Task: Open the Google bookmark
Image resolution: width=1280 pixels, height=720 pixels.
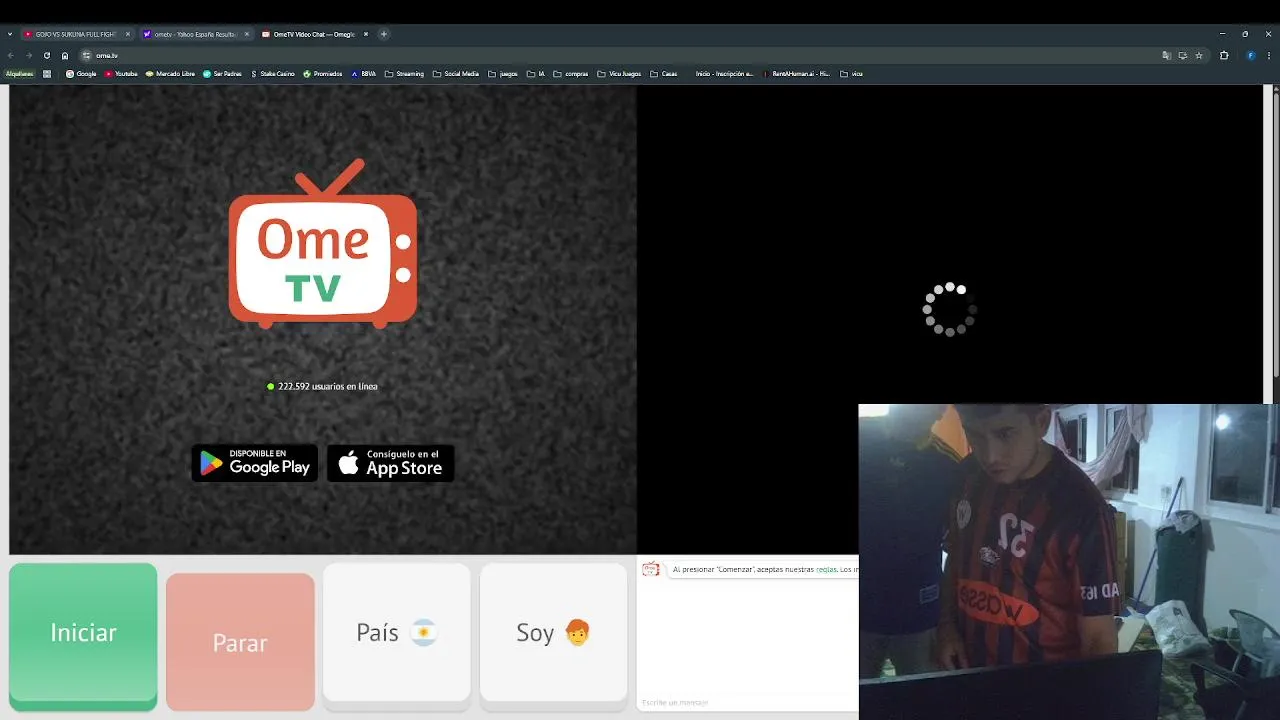Action: (81, 73)
